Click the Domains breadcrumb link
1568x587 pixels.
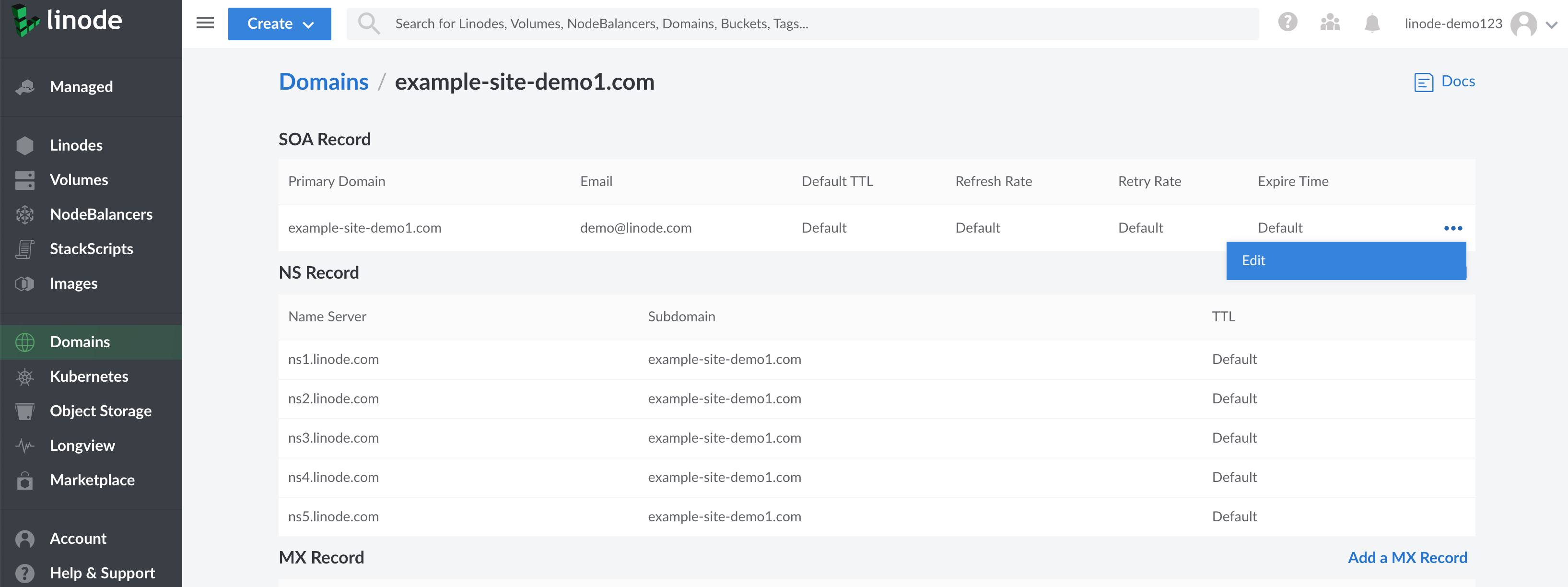[323, 82]
